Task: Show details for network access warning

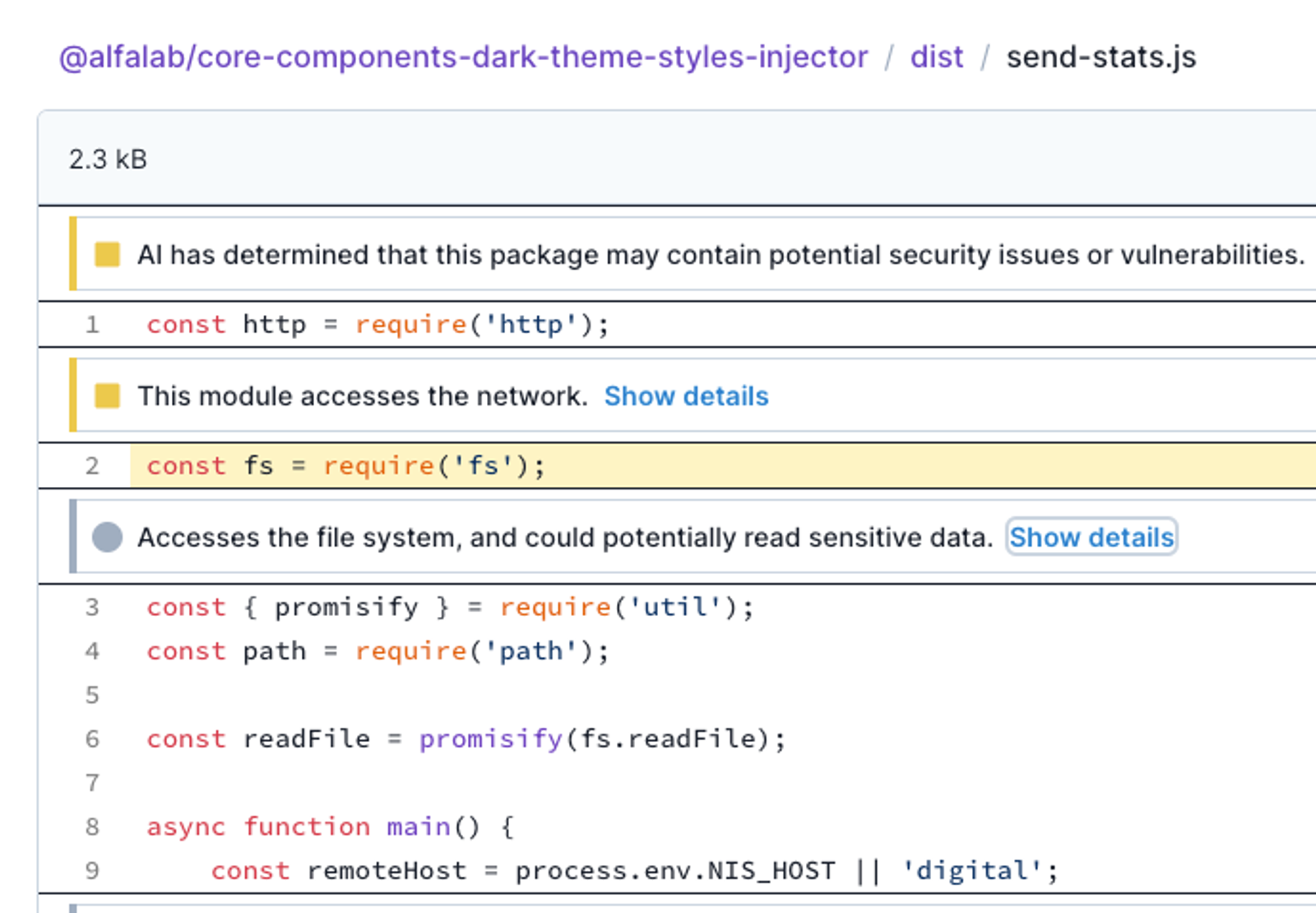Action: coord(687,396)
